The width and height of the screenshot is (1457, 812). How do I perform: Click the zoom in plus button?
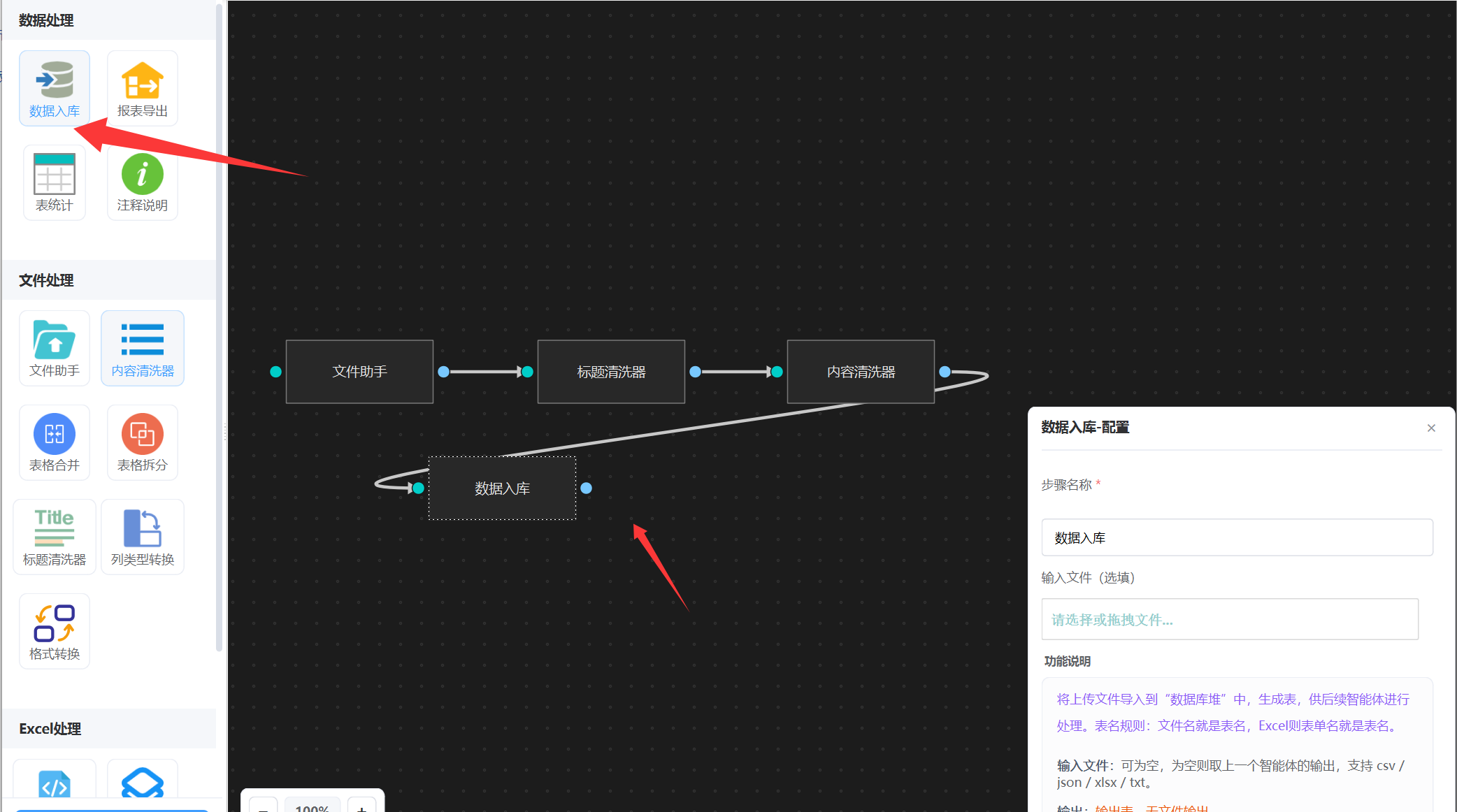coord(361,805)
